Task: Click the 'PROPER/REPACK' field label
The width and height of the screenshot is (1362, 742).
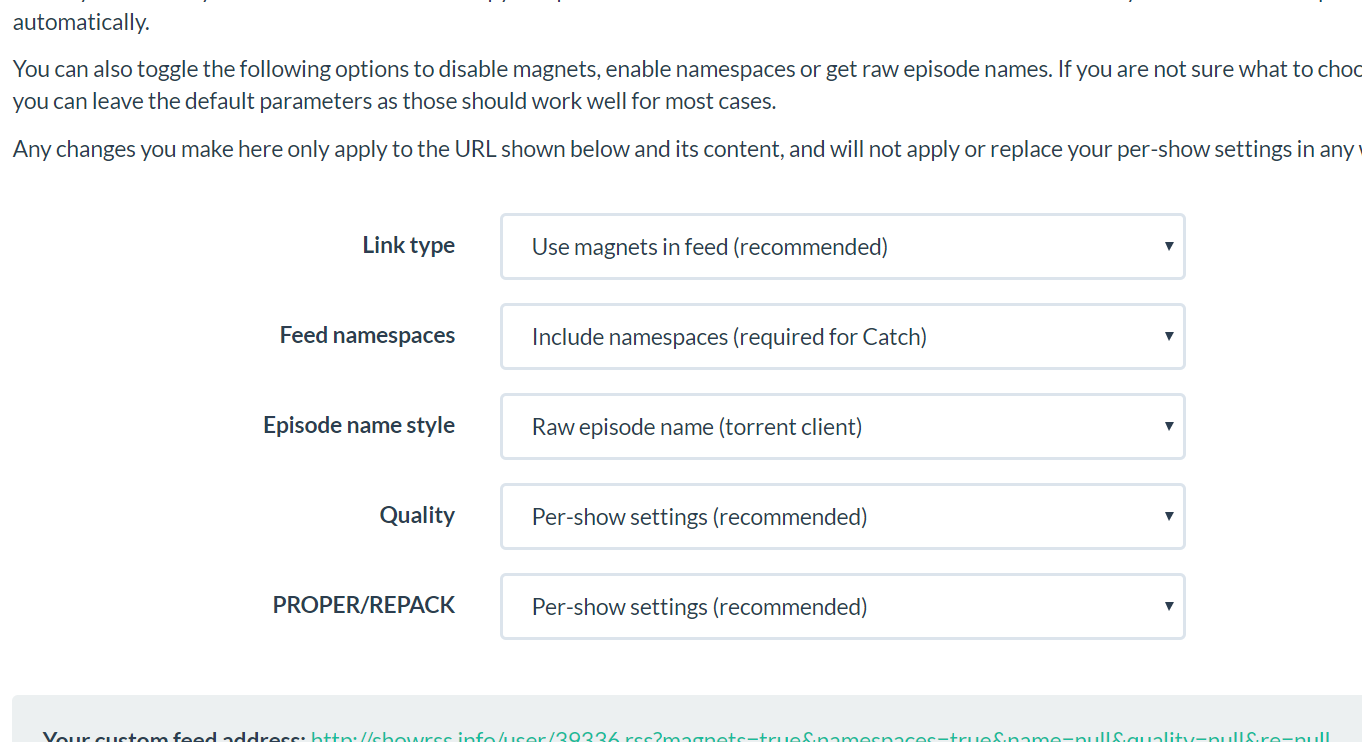Action: (x=364, y=605)
